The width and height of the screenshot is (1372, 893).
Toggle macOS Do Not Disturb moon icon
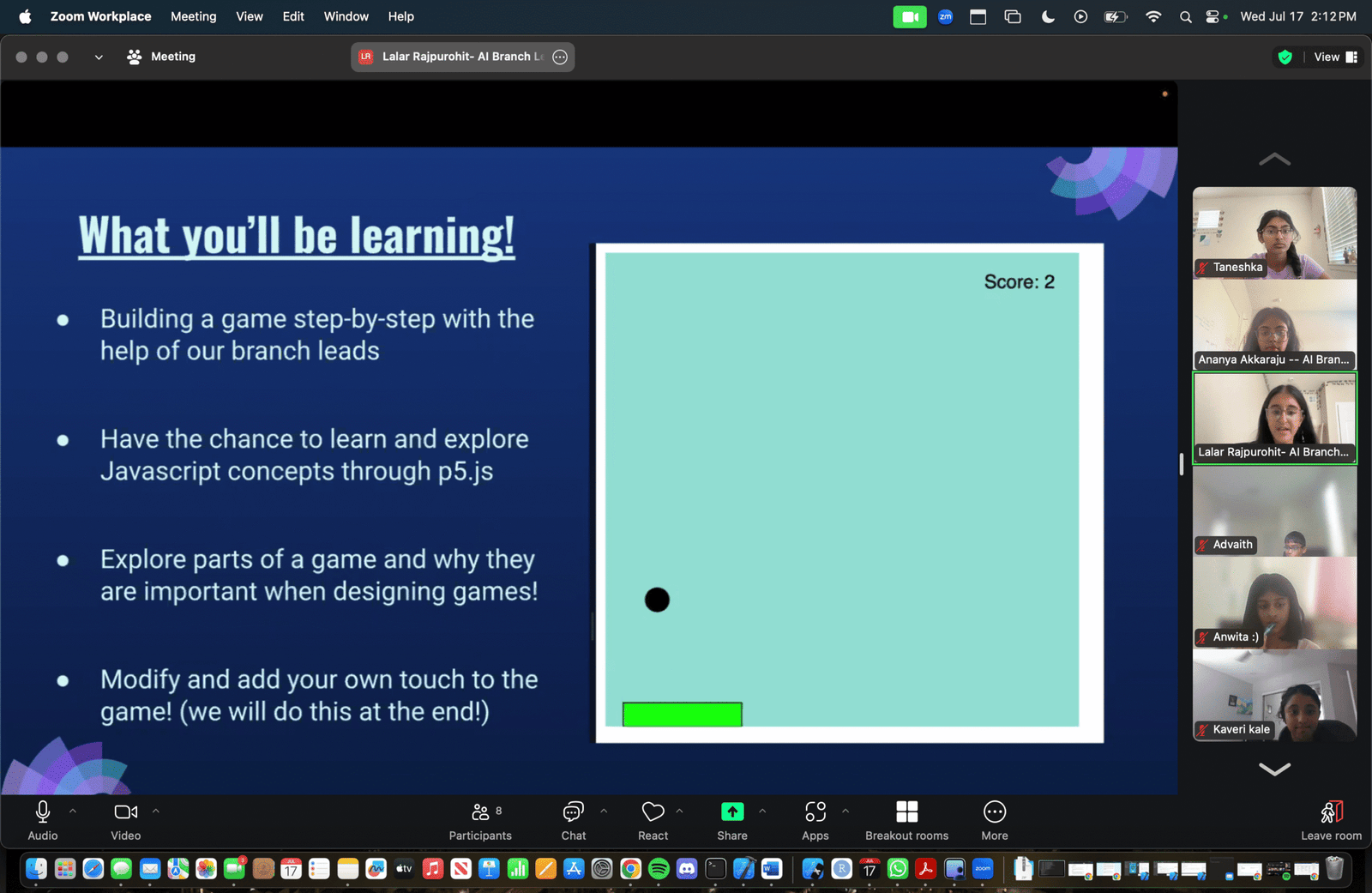click(x=1048, y=16)
